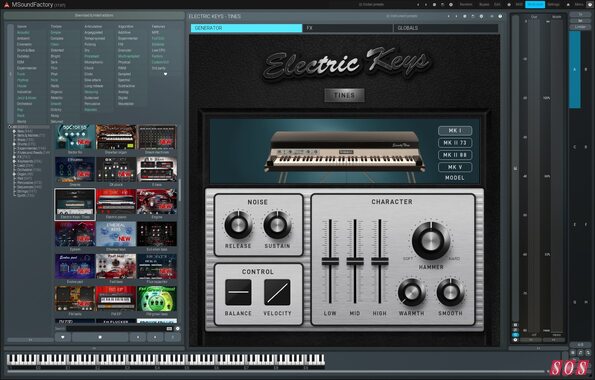Image resolution: width=595 pixels, height=380 pixels.
Task: Click the Balance curve graph in Control
Action: coord(238,292)
